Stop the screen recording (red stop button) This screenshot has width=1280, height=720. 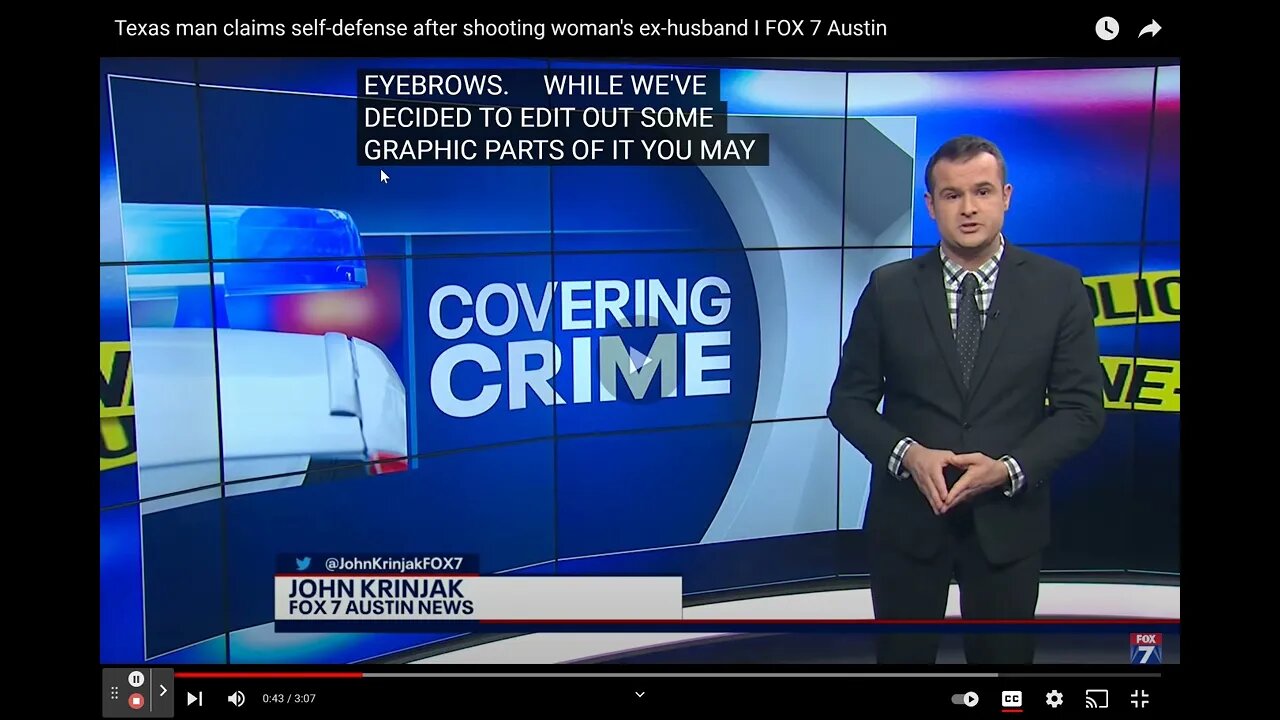coord(136,701)
